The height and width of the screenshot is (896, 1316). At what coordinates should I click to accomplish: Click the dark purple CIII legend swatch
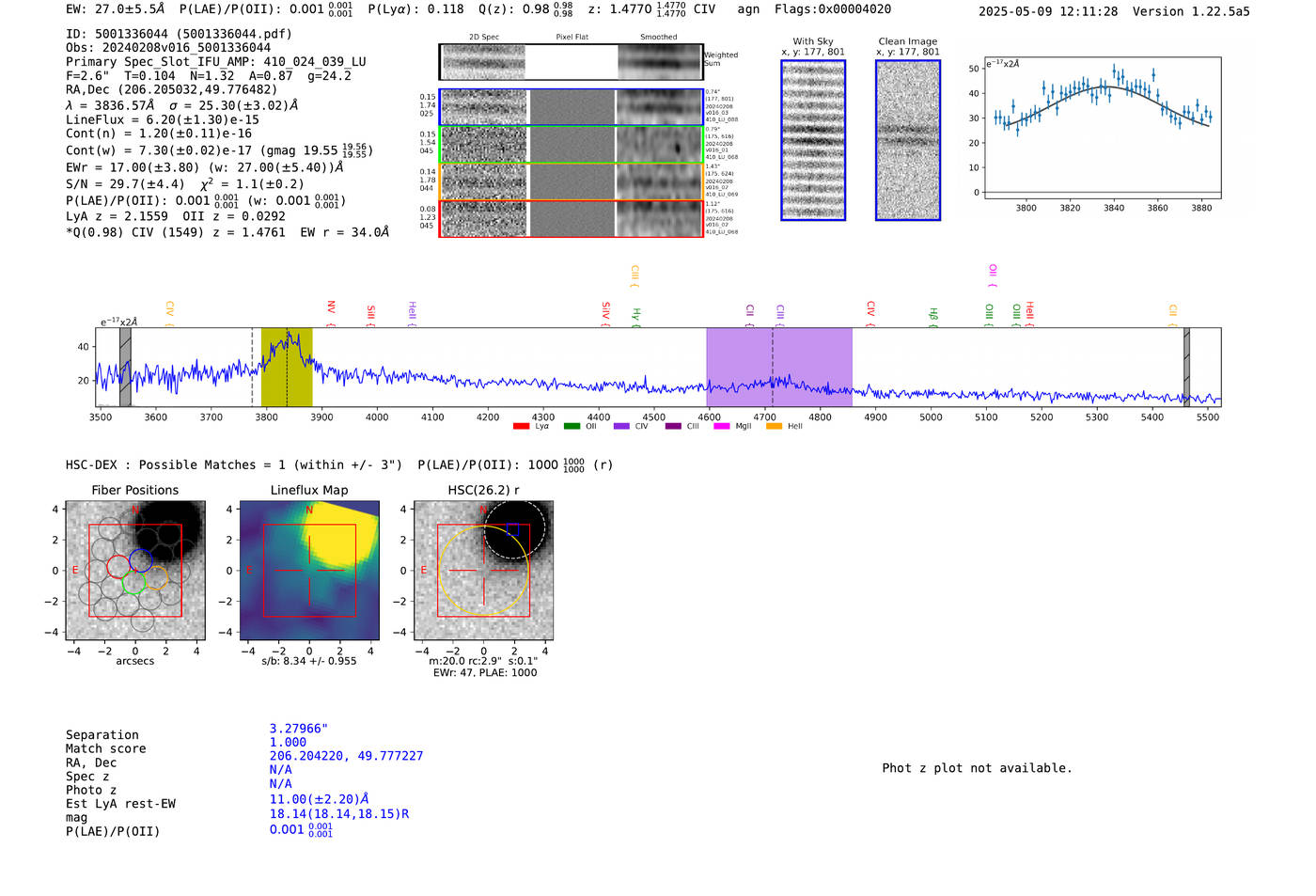672,426
